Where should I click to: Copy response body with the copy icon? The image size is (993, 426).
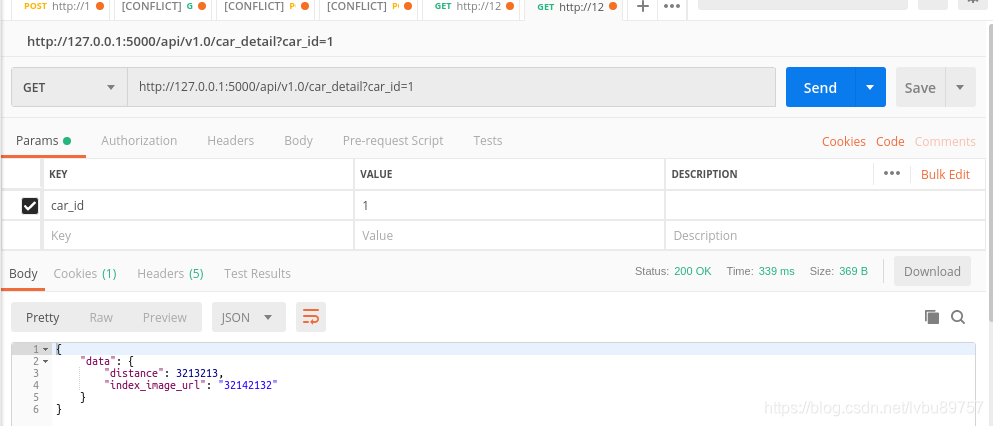(932, 317)
